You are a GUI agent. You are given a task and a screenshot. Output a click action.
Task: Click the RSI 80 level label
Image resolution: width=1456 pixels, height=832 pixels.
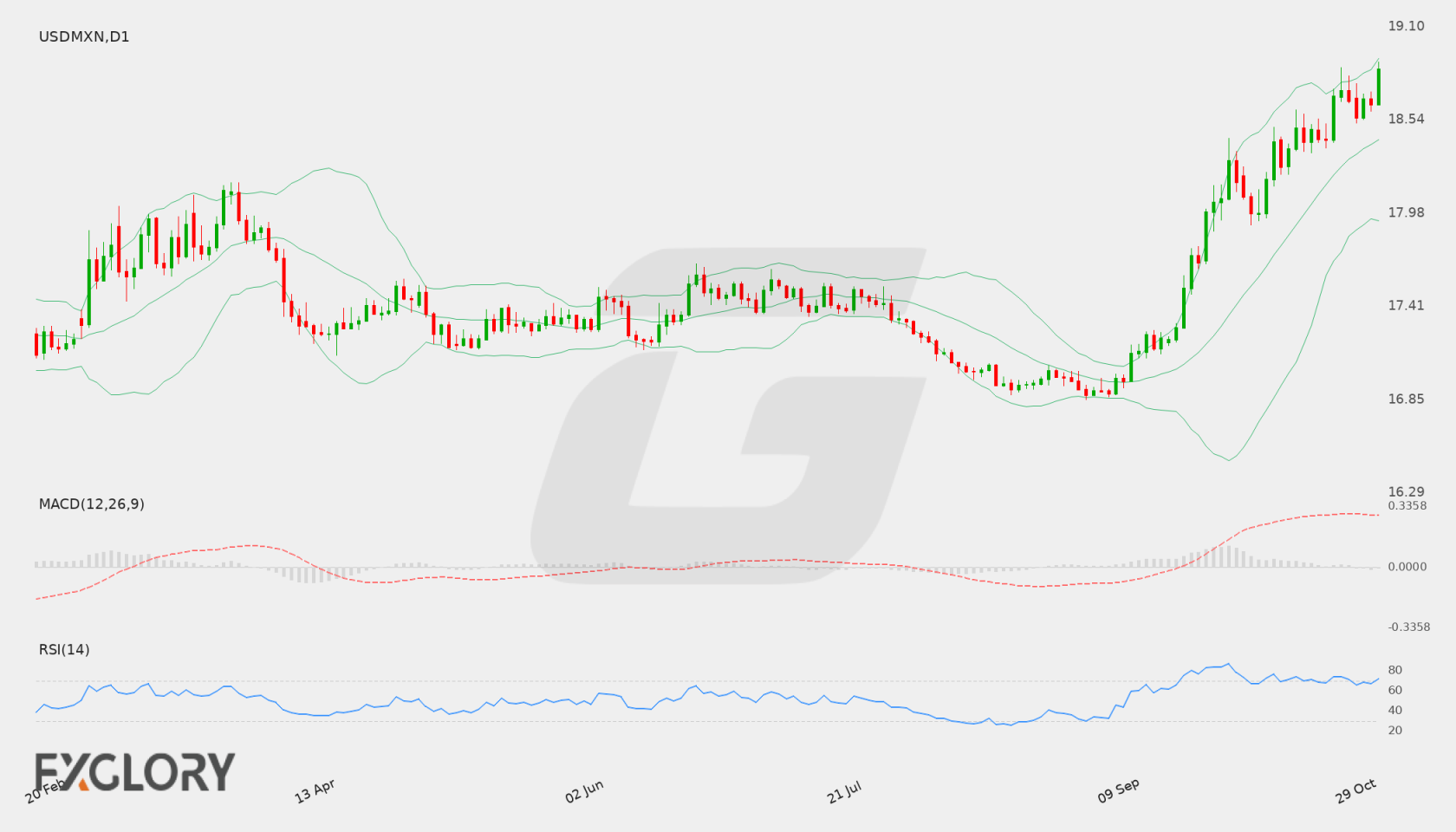(1395, 670)
